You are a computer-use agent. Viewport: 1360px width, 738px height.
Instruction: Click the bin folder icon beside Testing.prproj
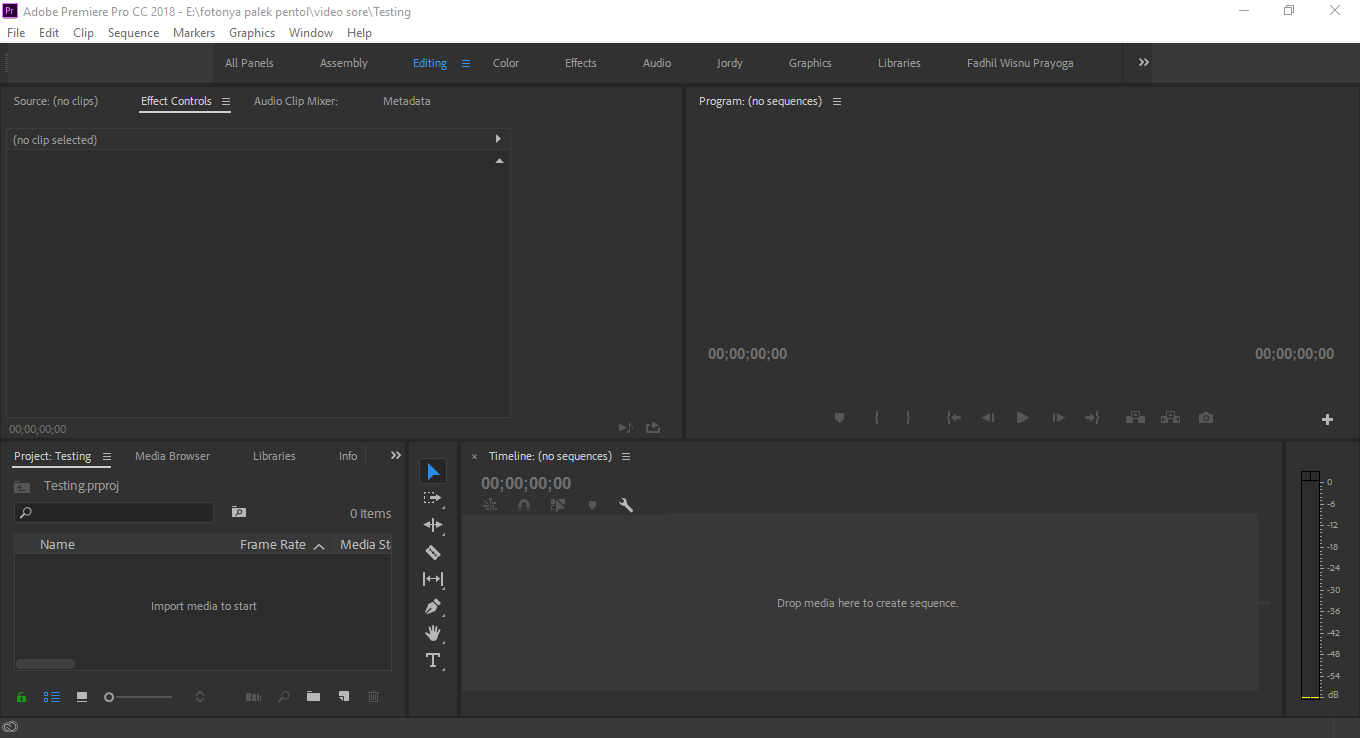[22, 487]
